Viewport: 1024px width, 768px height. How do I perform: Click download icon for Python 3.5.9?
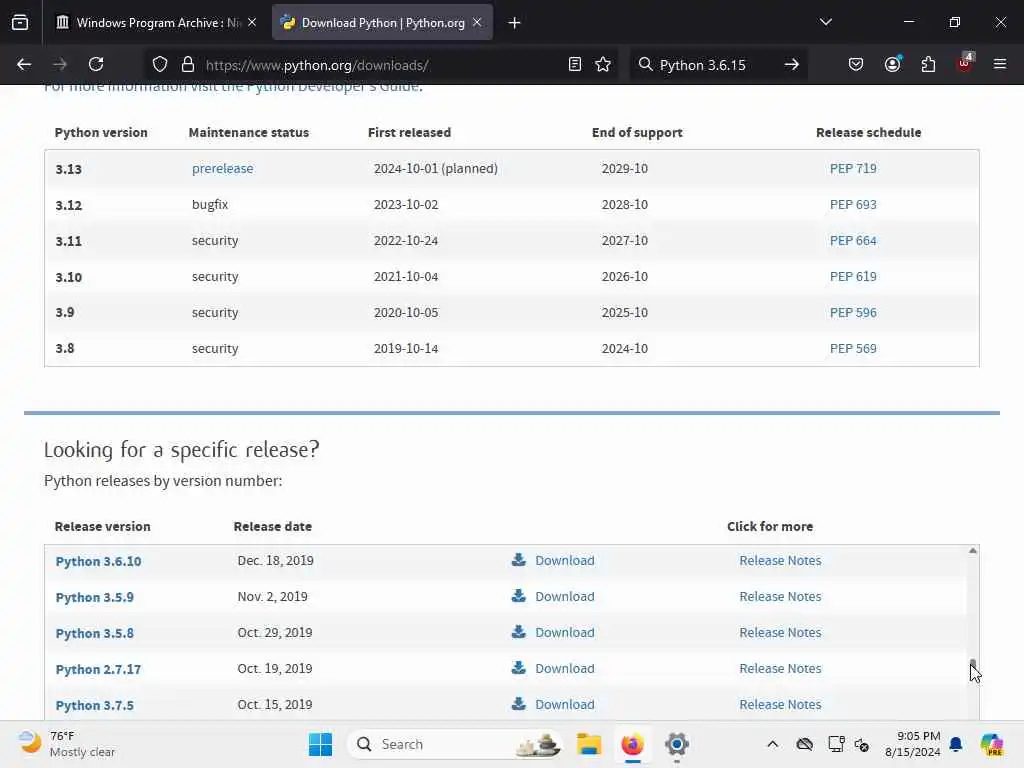(x=519, y=596)
